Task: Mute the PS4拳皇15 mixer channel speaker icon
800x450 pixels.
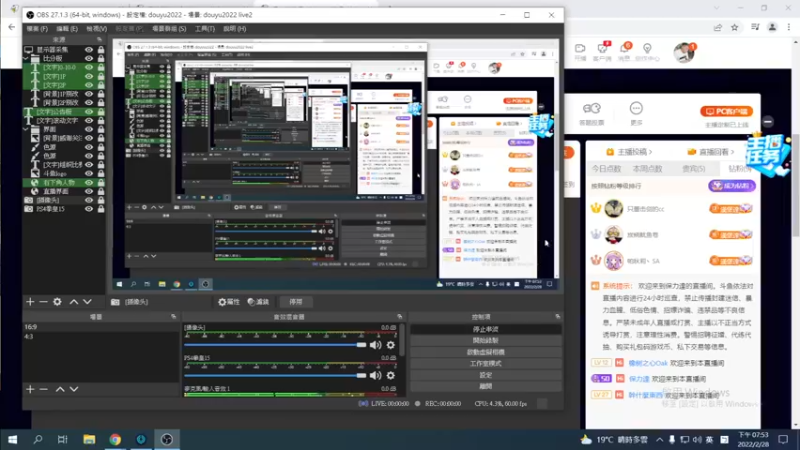Action: (376, 376)
